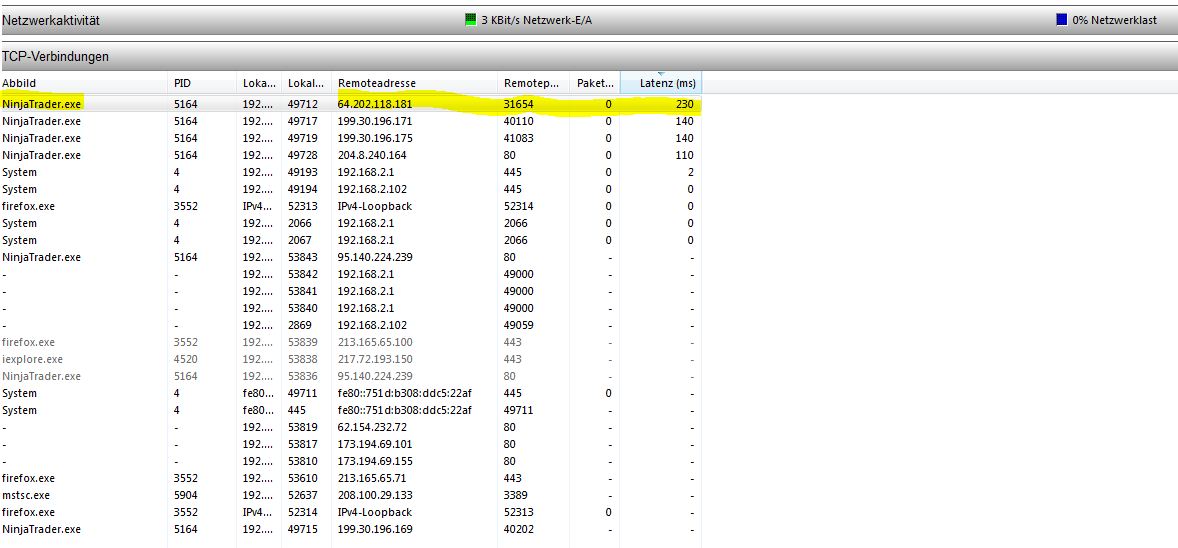Select remote address 217.72.193.150

click(376, 359)
